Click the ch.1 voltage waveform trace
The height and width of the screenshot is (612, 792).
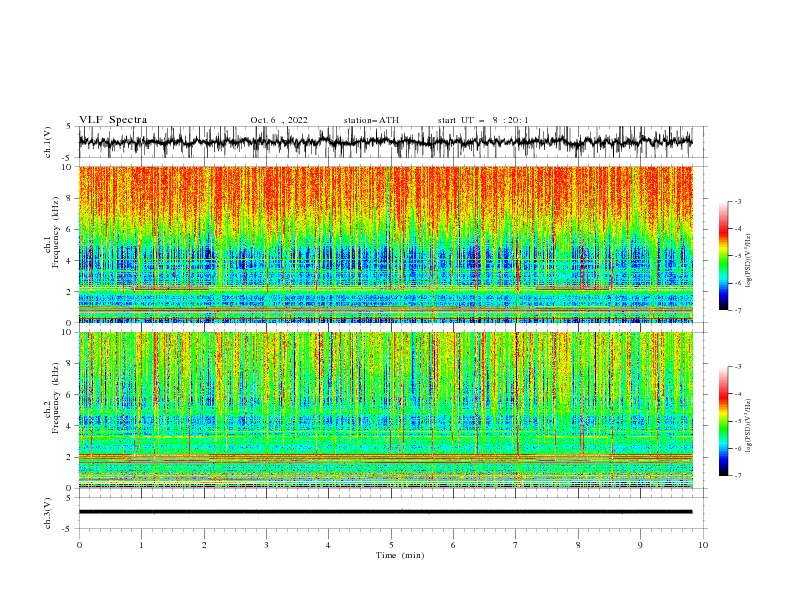pos(385,142)
